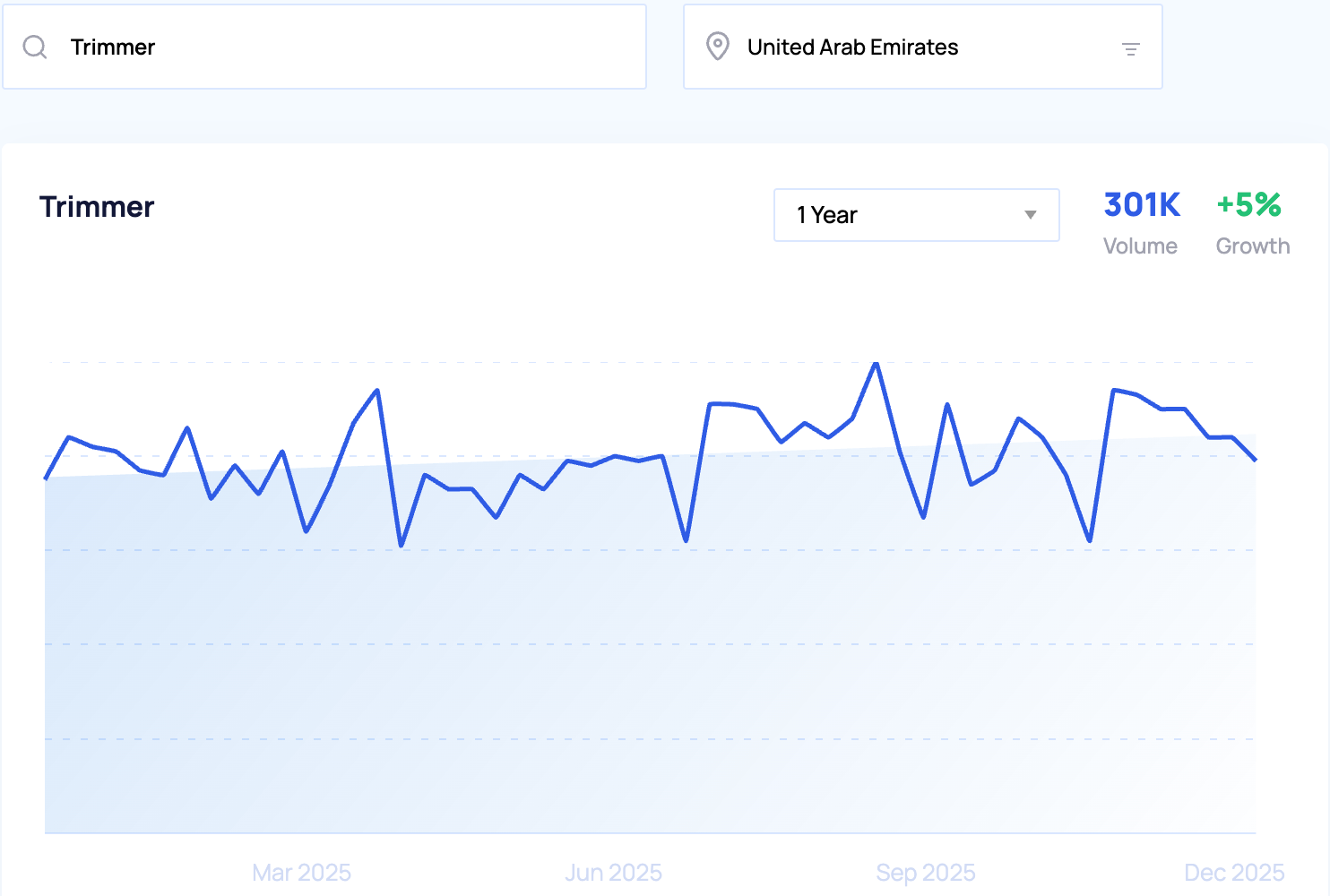The height and width of the screenshot is (896, 1330).
Task: Click the caret arrow in 1 Year selector
Action: click(x=1030, y=215)
